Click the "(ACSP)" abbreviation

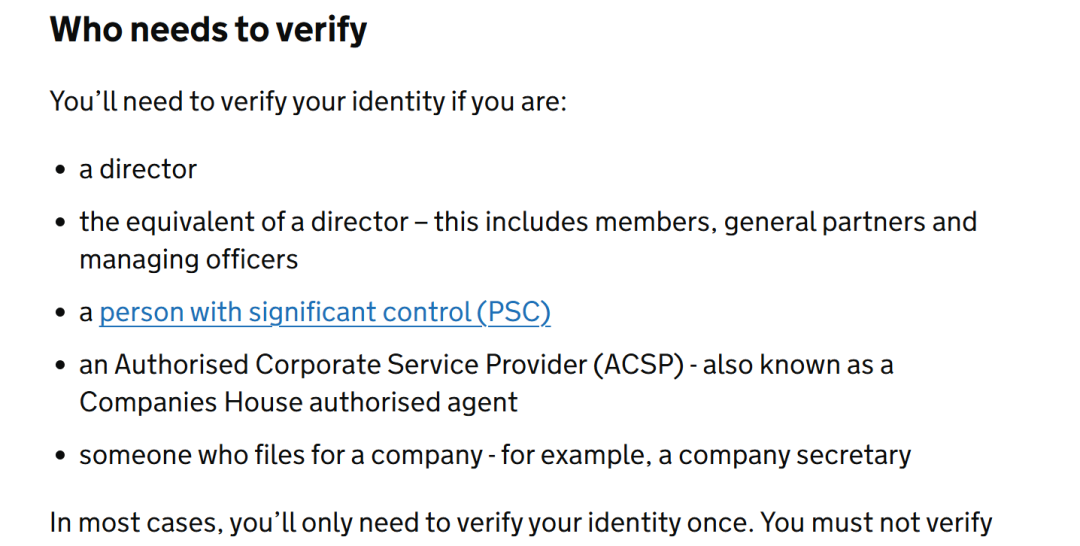644,365
